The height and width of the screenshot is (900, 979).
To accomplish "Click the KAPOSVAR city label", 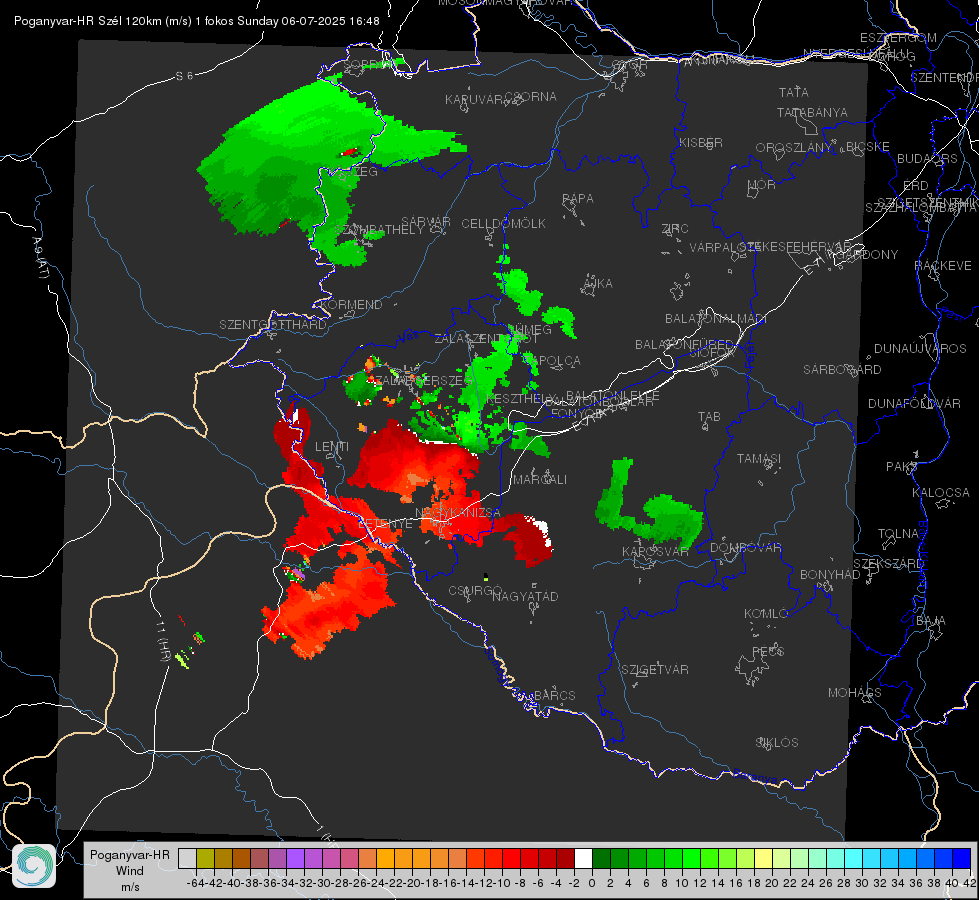I will 656,551.
